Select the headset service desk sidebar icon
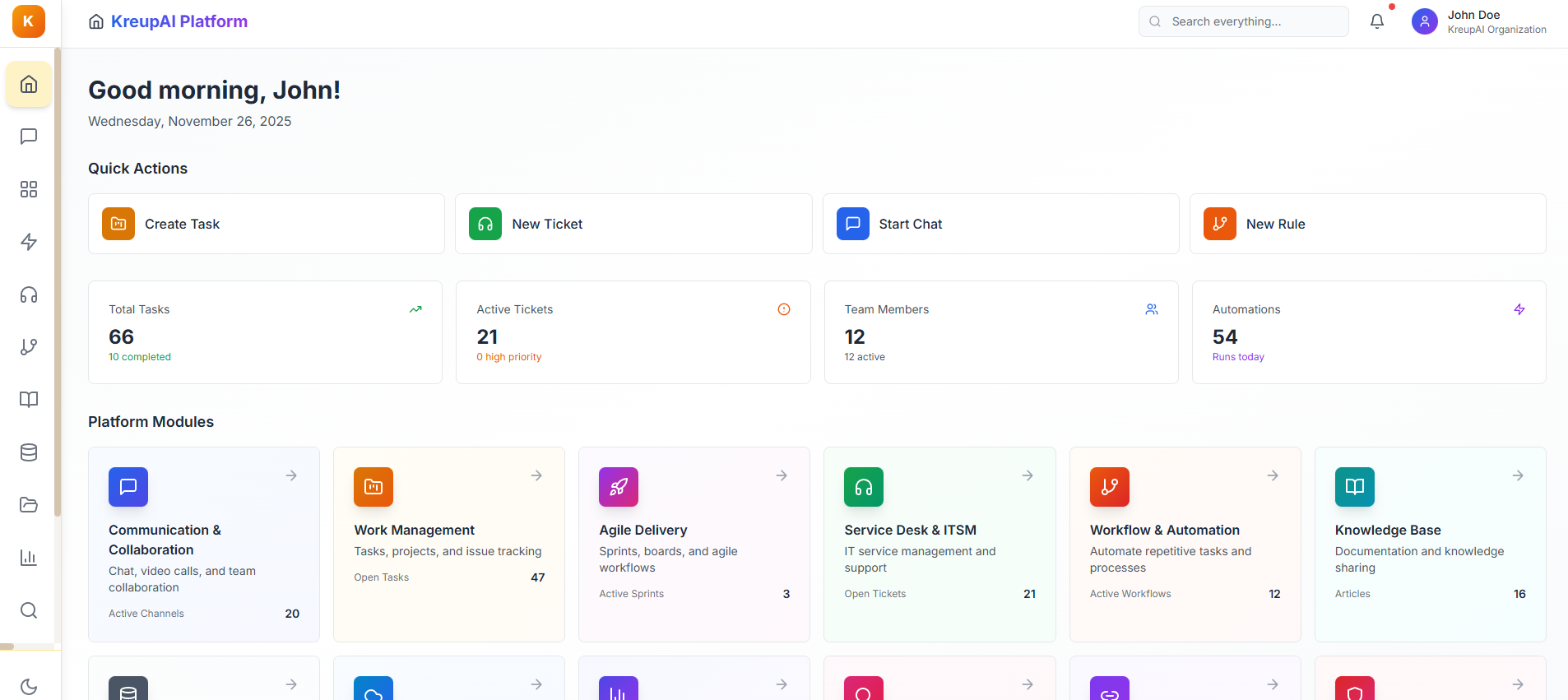1568x700 pixels. (29, 294)
